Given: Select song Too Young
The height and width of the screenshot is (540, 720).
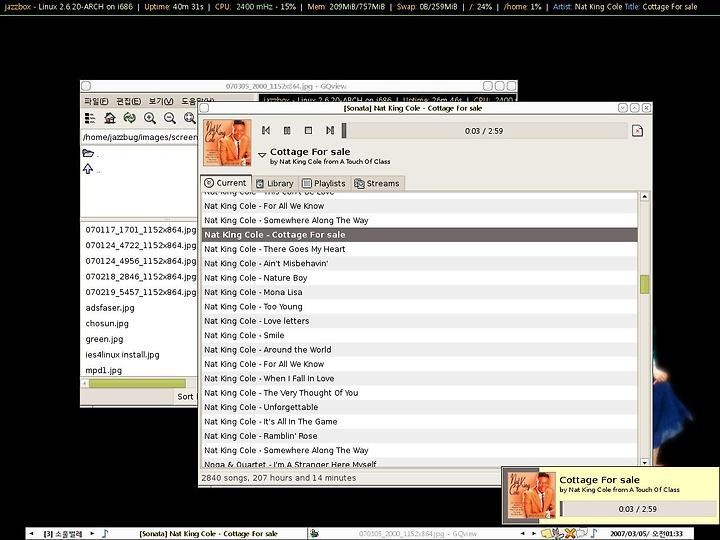Looking at the screenshot, I should click(419, 307).
